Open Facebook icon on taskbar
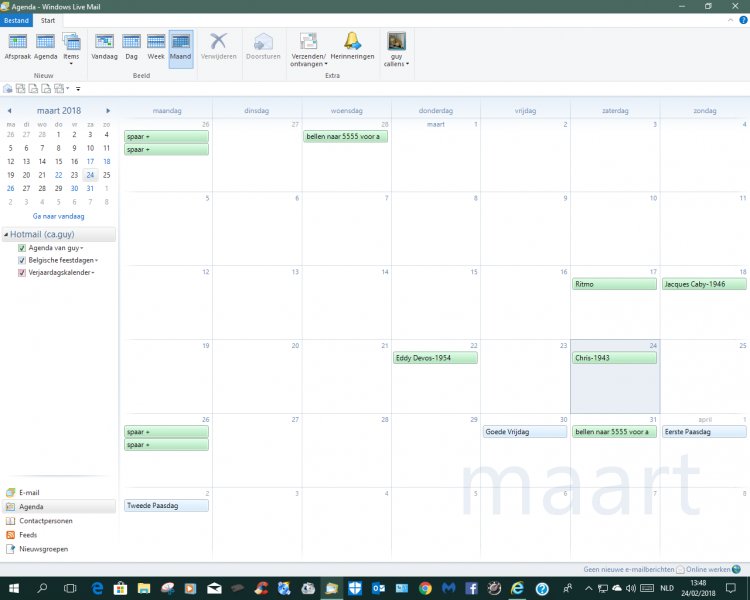 click(472, 588)
